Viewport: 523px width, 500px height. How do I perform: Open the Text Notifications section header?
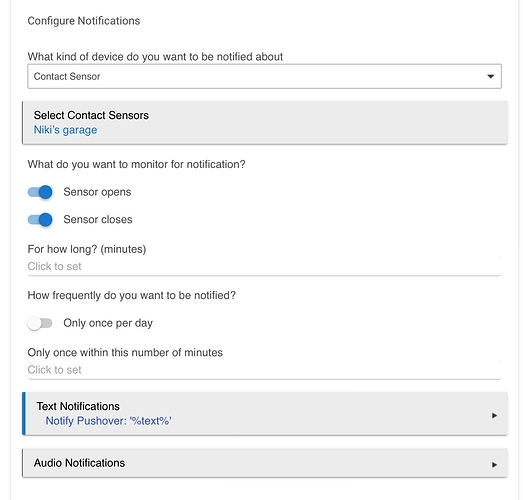[265, 414]
